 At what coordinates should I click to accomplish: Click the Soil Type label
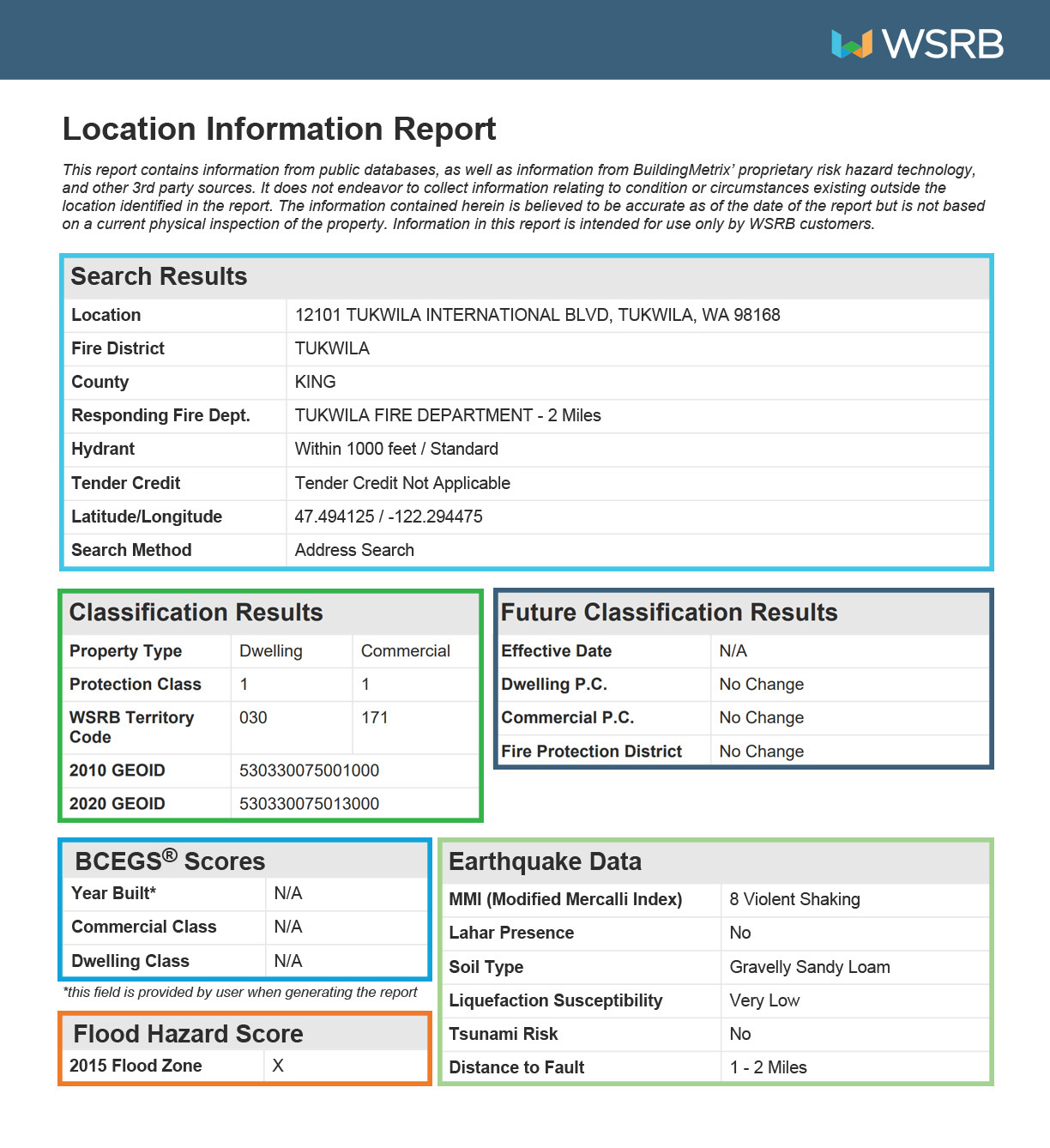pyautogui.click(x=486, y=967)
